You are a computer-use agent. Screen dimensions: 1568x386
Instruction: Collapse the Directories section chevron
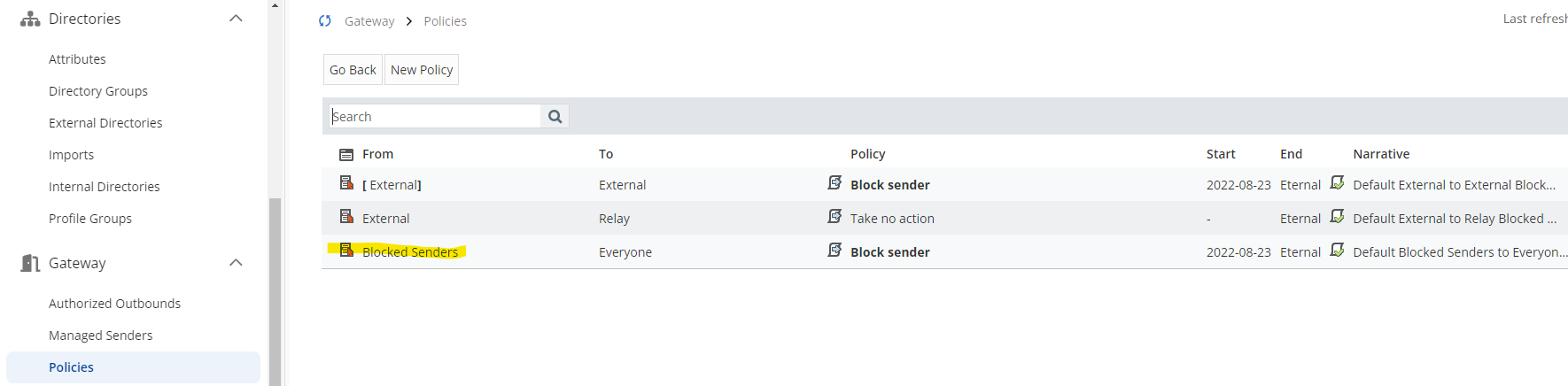236,19
